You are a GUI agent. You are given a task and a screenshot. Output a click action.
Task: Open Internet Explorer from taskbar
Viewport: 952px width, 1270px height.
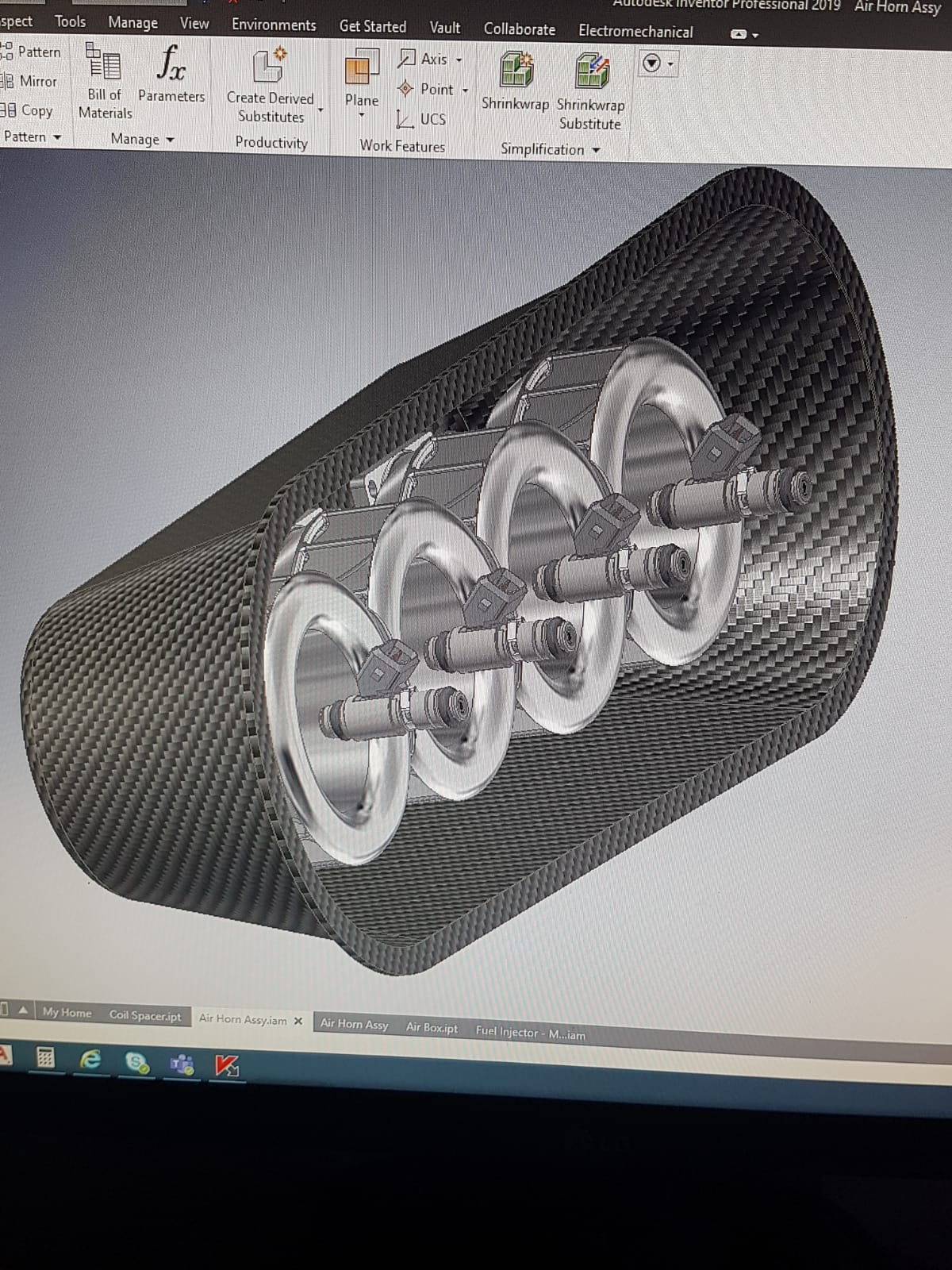pos(91,1059)
